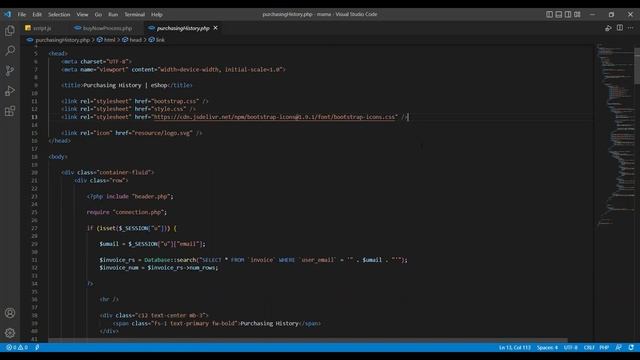
Task: Open the View menu
Action: coord(82,14)
